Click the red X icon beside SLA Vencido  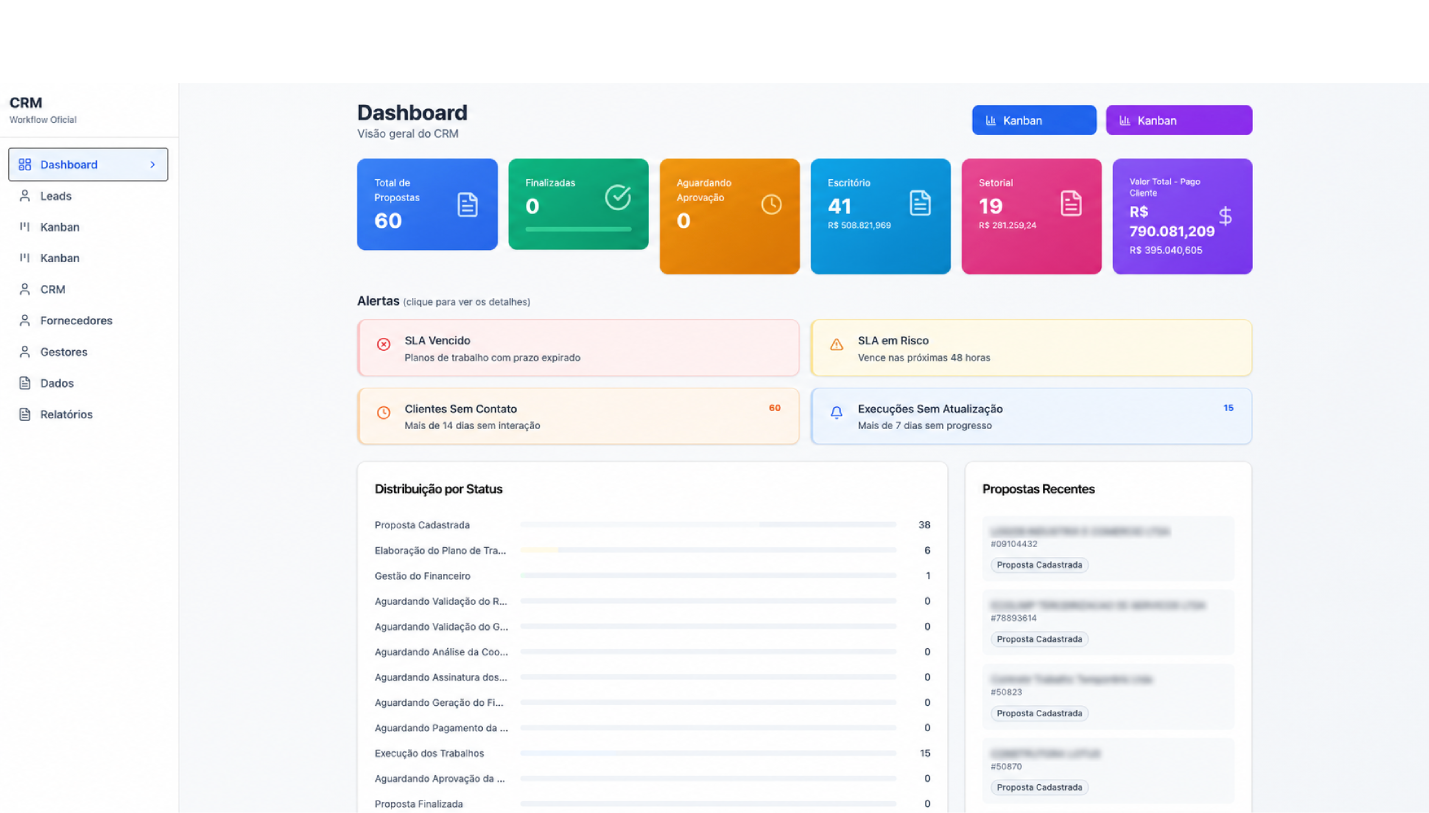384,344
